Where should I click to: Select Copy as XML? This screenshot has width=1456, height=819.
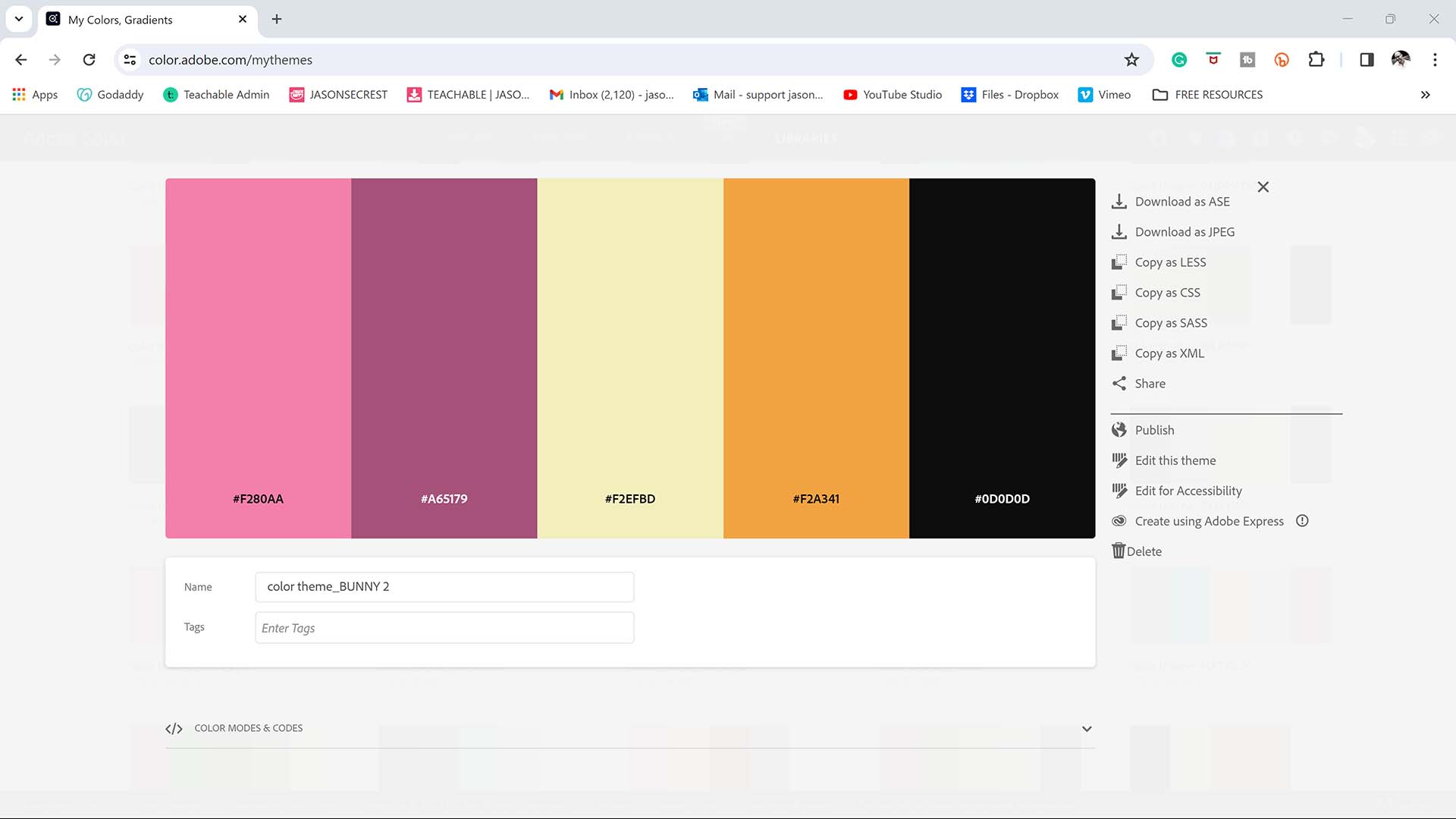tap(1169, 353)
